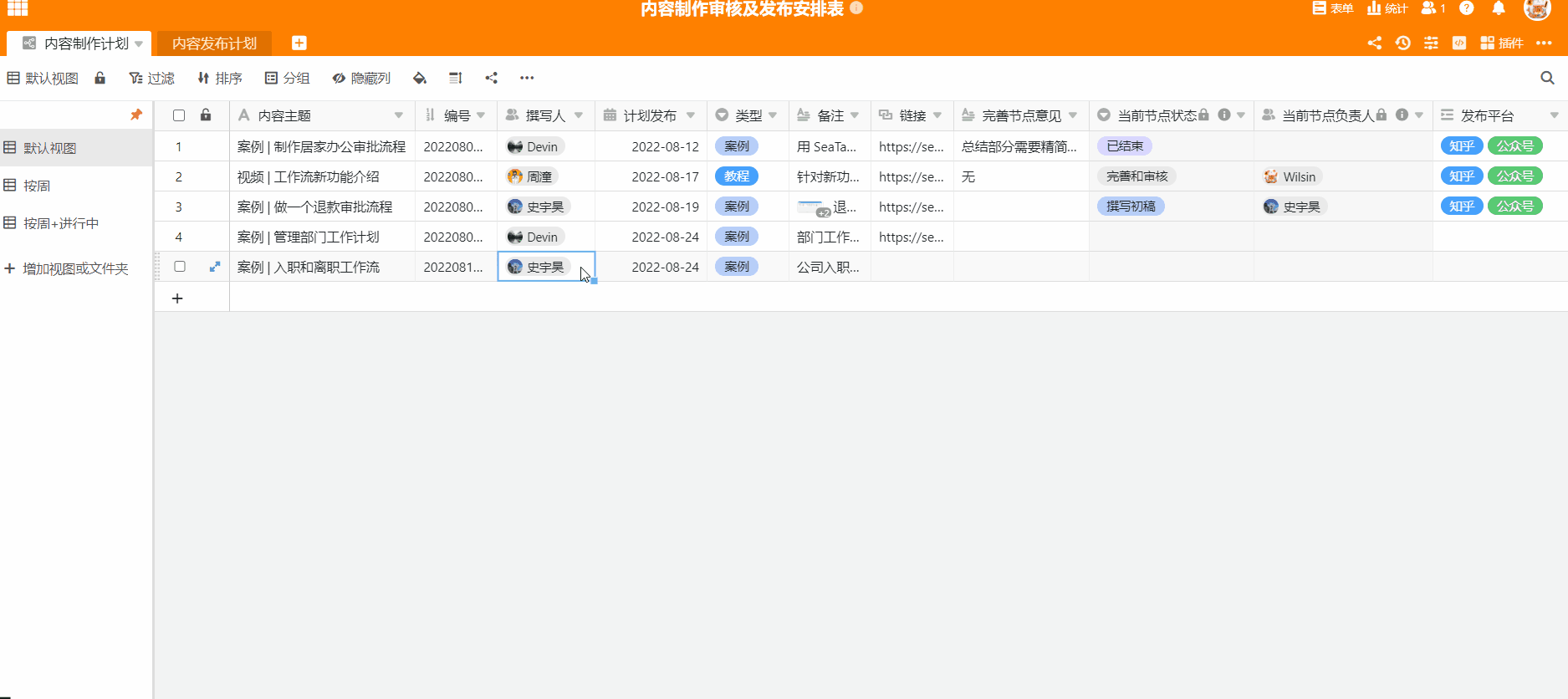Screen dimensions: 1568x699
Task: Open the 类型 column dropdown arrow
Action: (x=773, y=115)
